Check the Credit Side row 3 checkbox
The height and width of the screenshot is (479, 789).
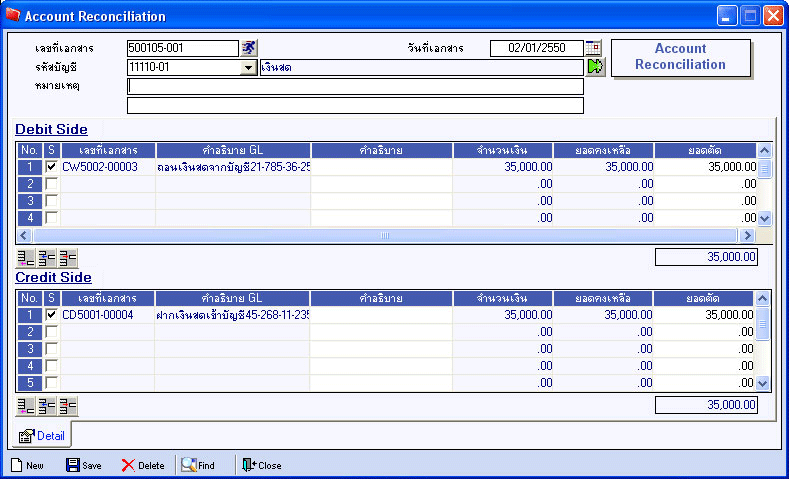51,349
